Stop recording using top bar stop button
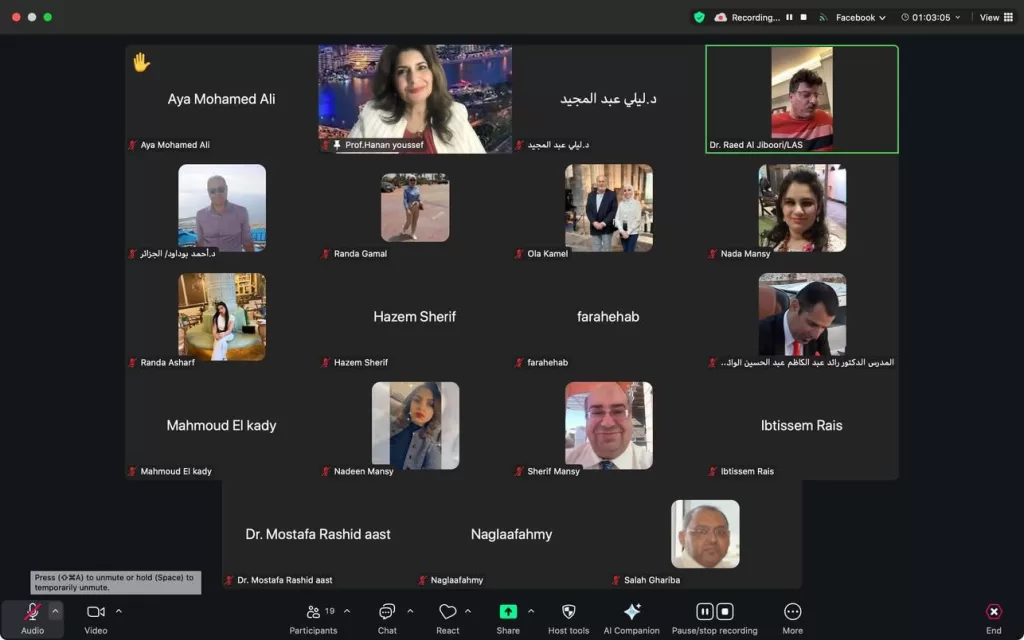This screenshot has width=1024, height=640. pyautogui.click(x=802, y=17)
